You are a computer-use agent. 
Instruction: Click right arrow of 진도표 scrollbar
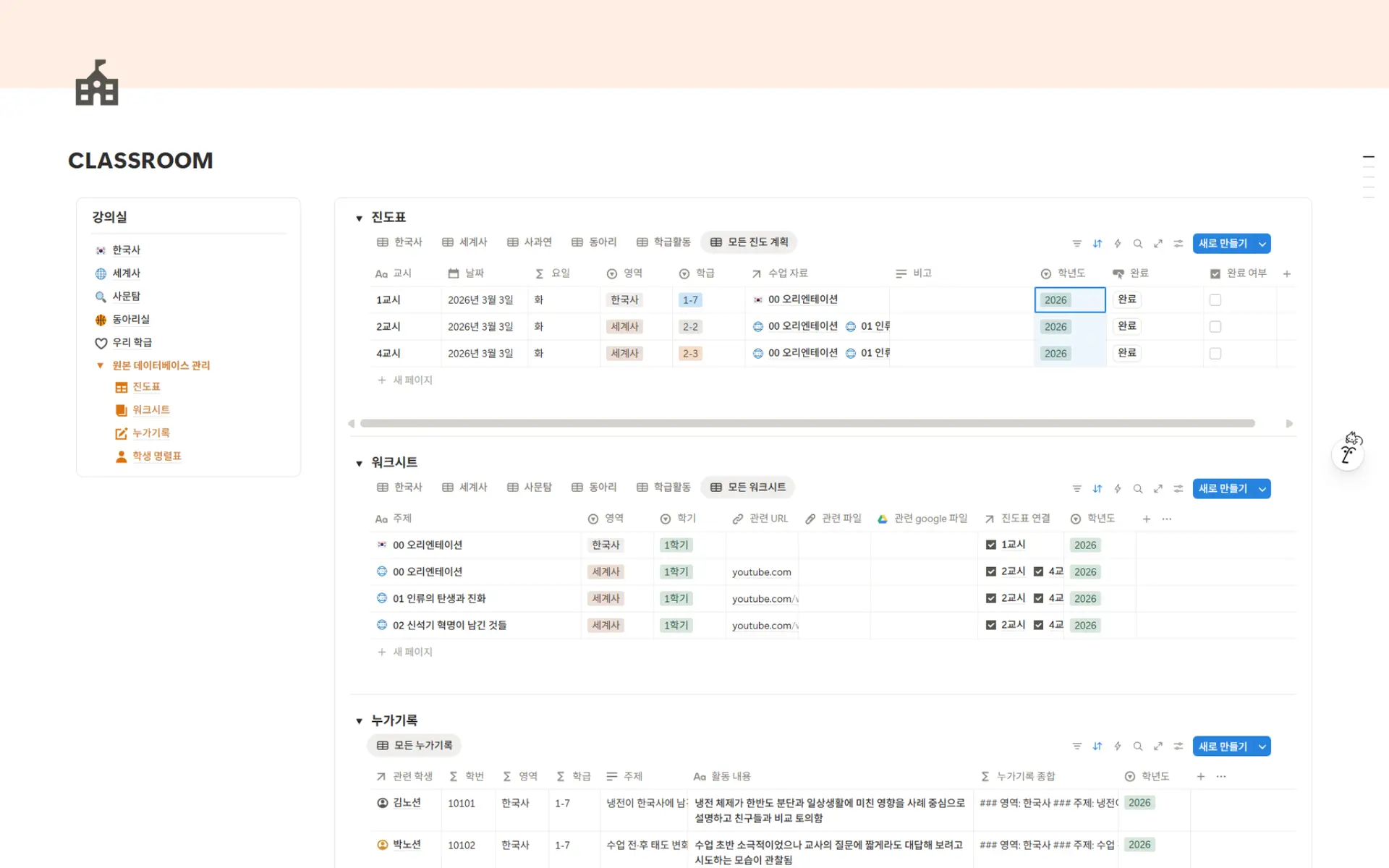[1289, 424]
